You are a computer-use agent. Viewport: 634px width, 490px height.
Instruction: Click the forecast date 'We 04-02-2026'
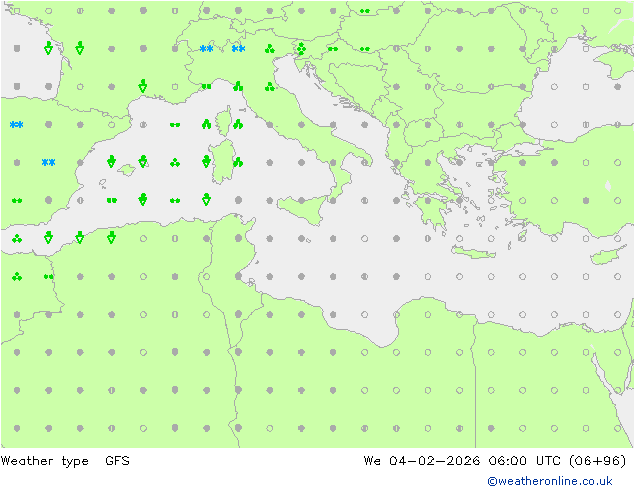422,460
